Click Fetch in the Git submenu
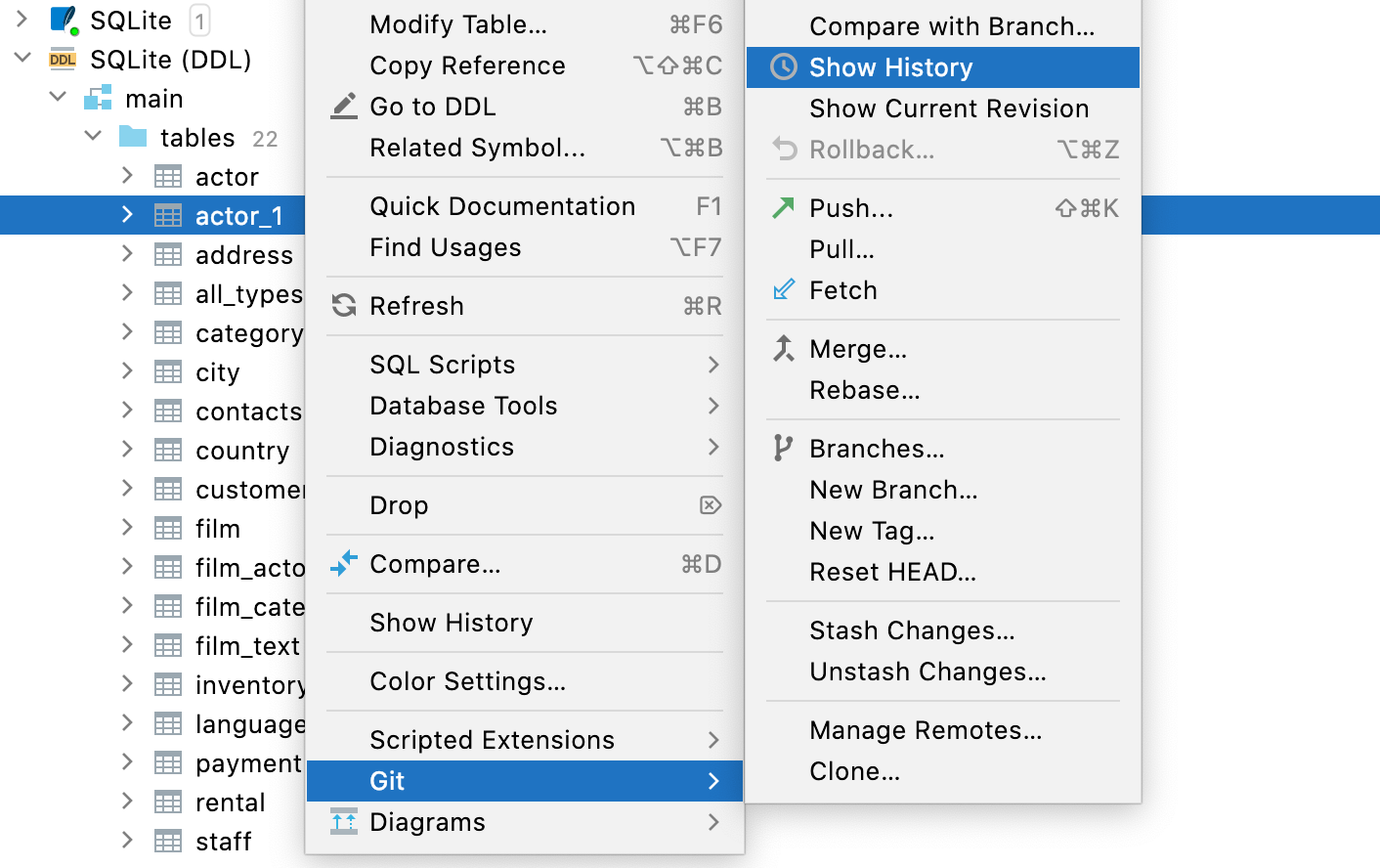1380x868 pixels. pos(841,289)
